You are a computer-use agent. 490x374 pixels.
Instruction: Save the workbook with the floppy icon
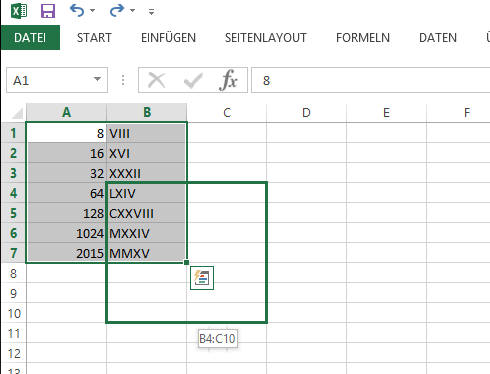(48, 11)
